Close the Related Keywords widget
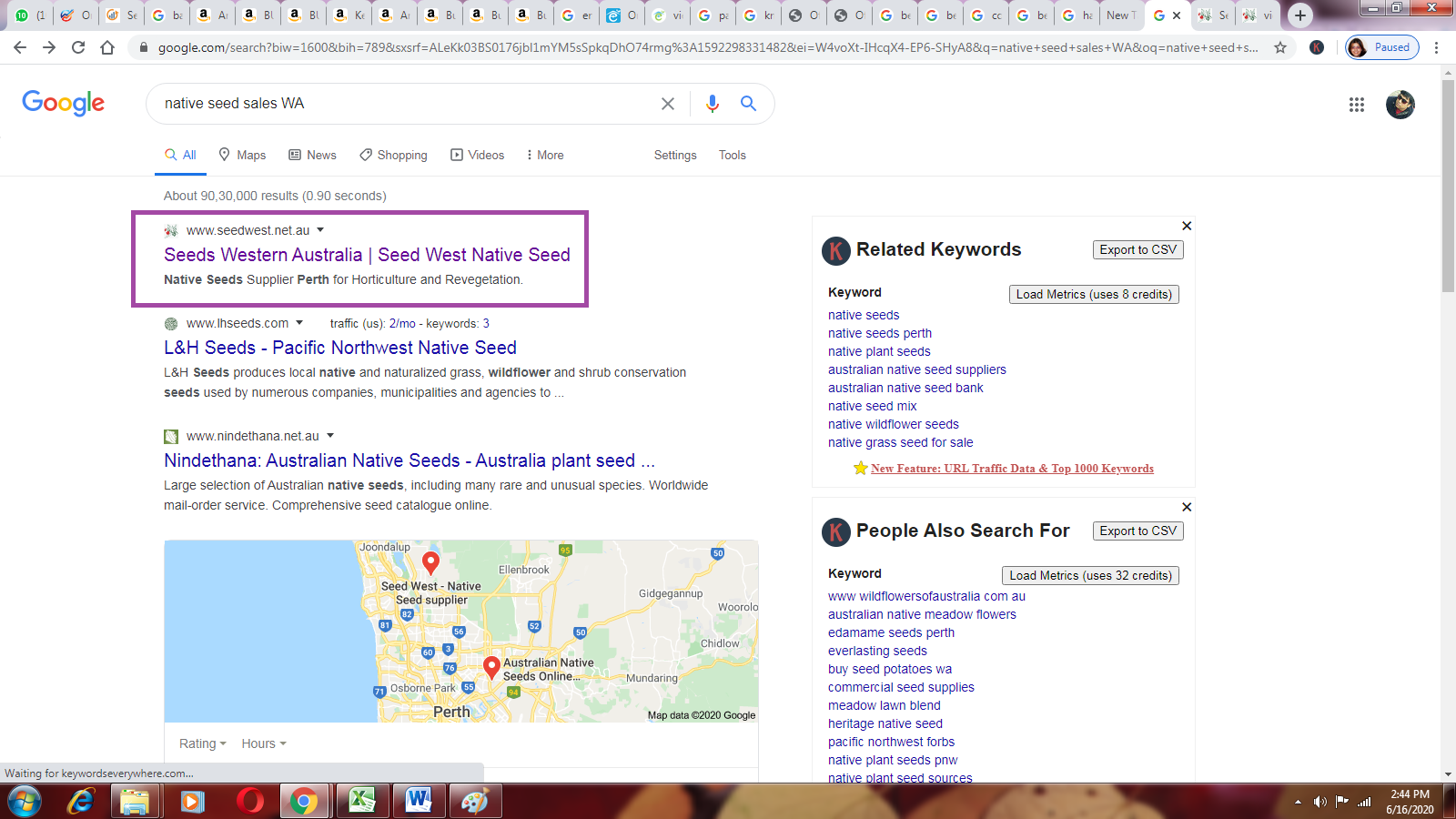The height and width of the screenshot is (819, 1456). pos(1187,226)
